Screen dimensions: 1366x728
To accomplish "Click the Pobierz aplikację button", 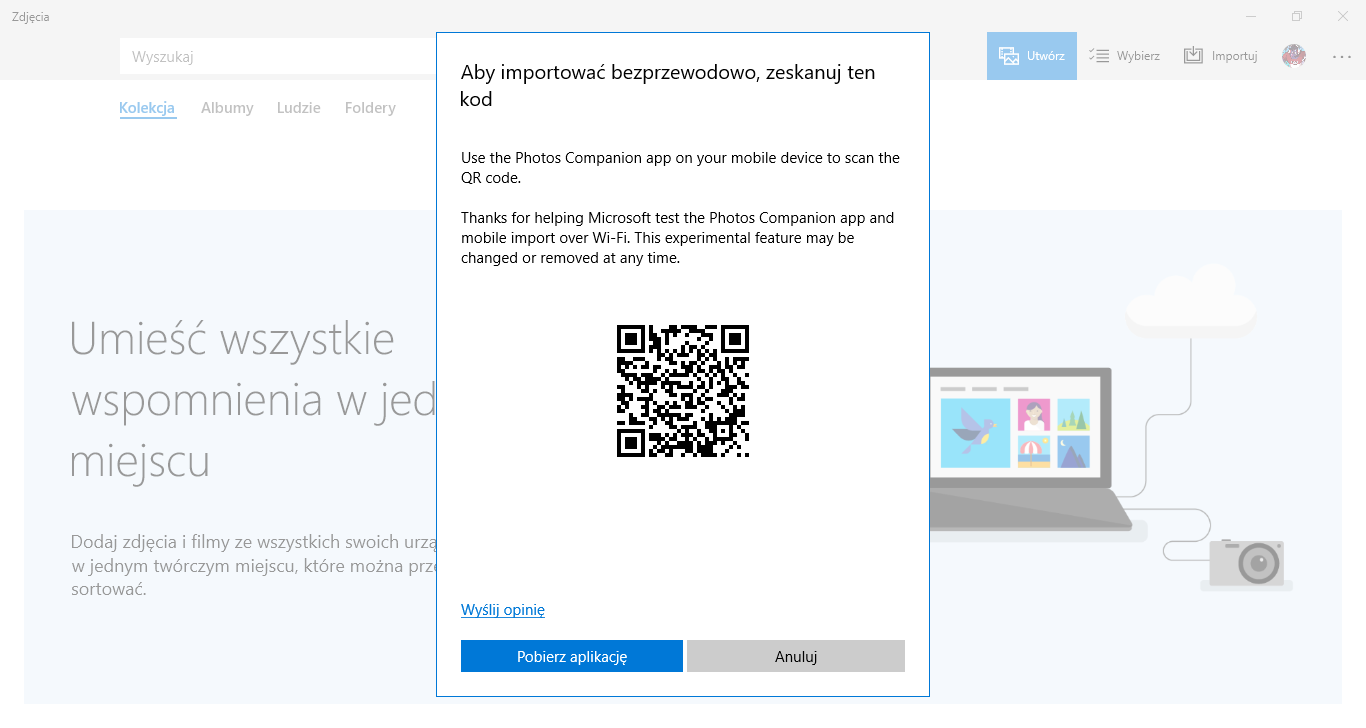I will 572,656.
